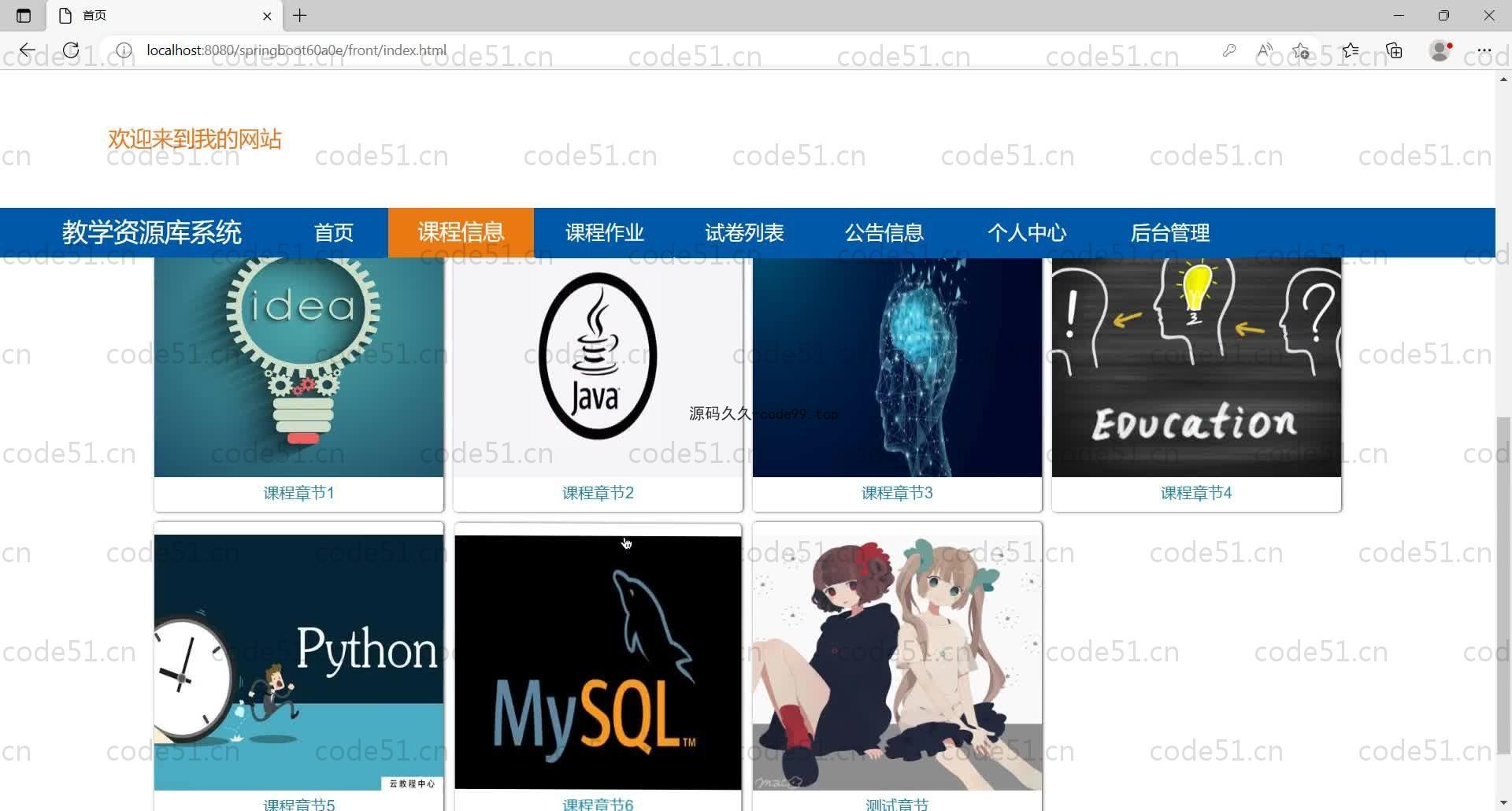Open the 公告信息 navigation item
This screenshot has width=1512, height=811.
click(884, 233)
